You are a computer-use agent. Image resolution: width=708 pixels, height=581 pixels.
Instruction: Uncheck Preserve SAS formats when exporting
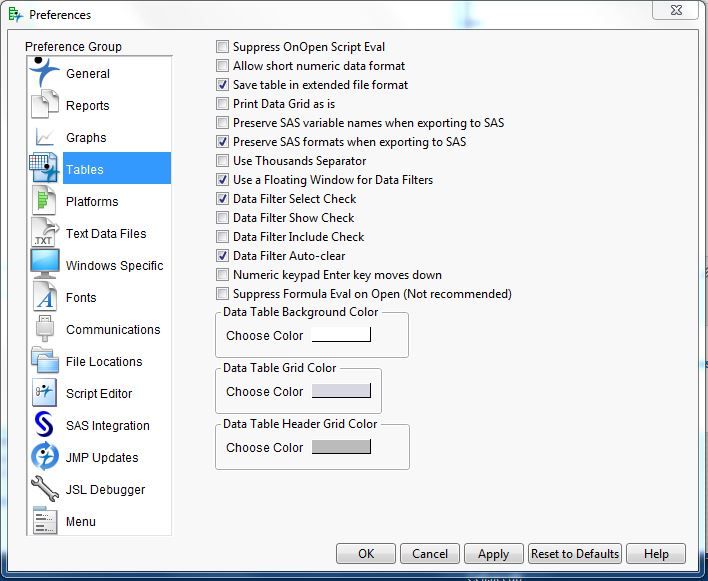222,141
